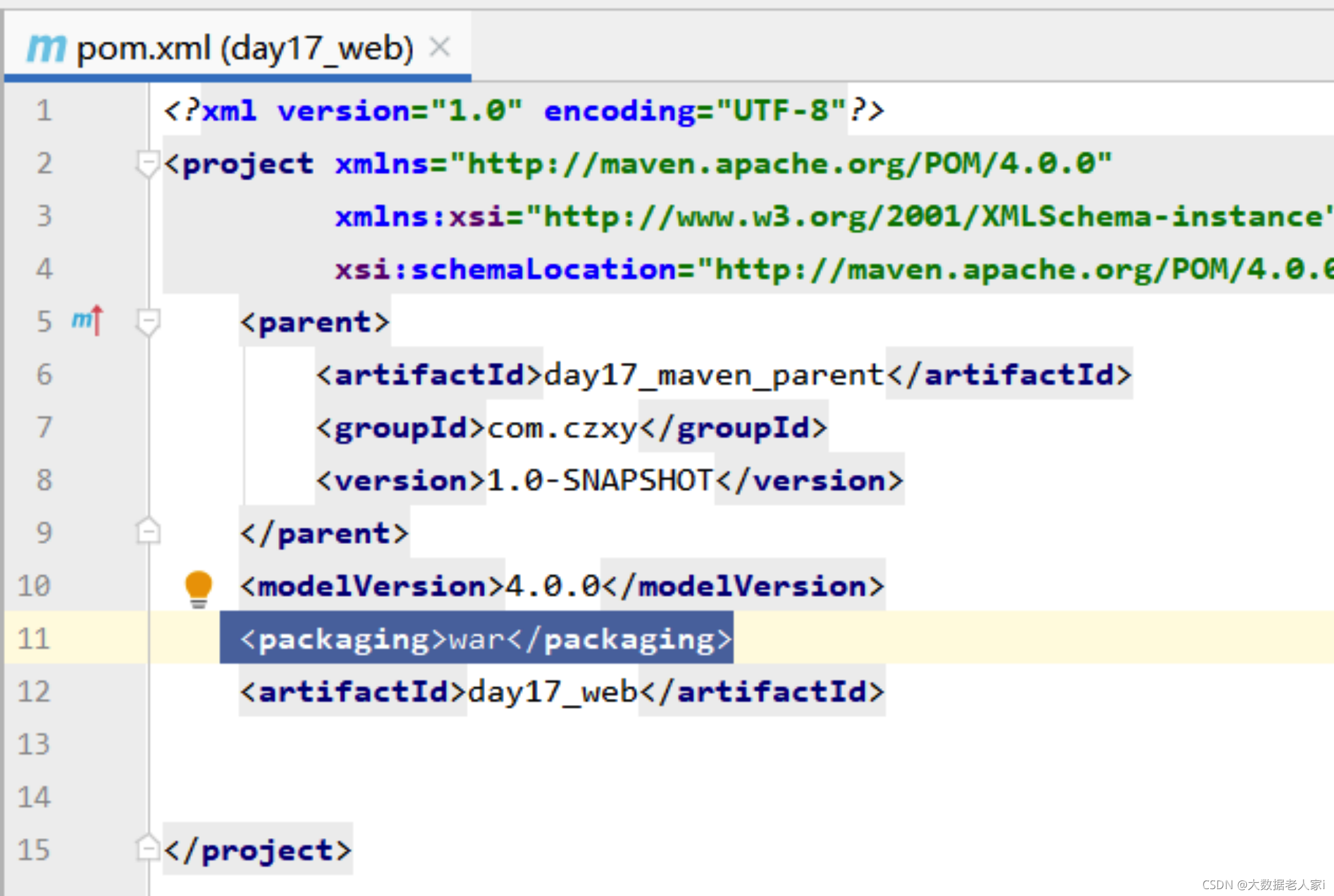Click the xmlns:xsi attribute on line 3
This screenshot has width=1334, height=896.
coord(834,217)
